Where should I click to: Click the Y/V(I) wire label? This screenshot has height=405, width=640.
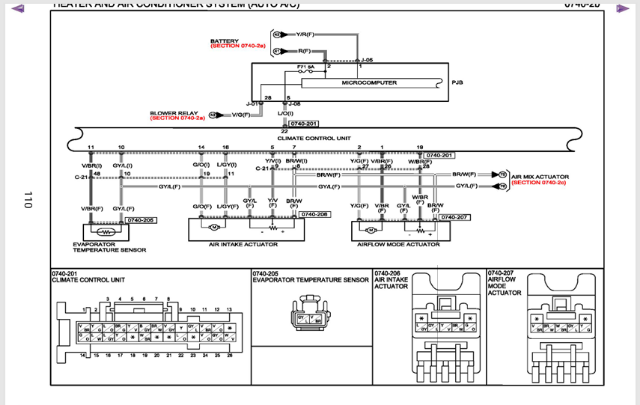click(273, 161)
